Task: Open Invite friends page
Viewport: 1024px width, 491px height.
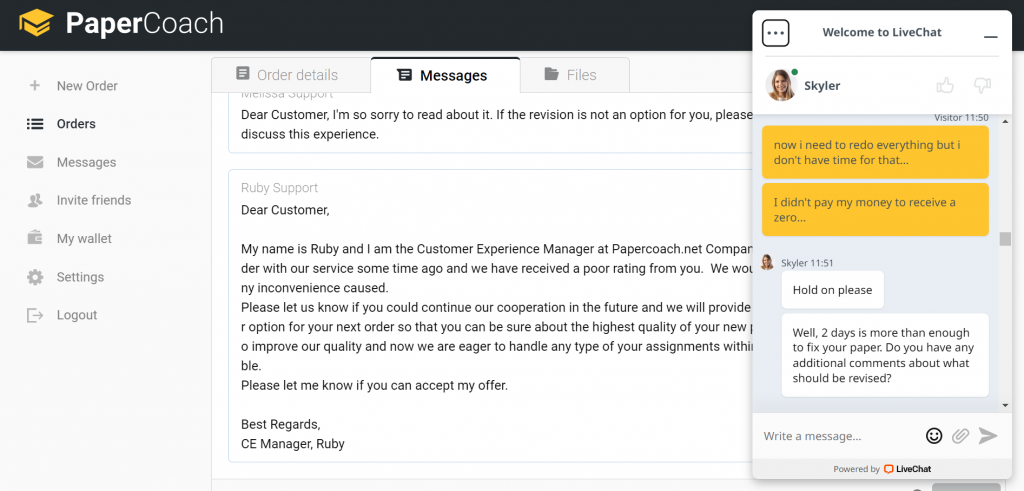Action: click(93, 200)
